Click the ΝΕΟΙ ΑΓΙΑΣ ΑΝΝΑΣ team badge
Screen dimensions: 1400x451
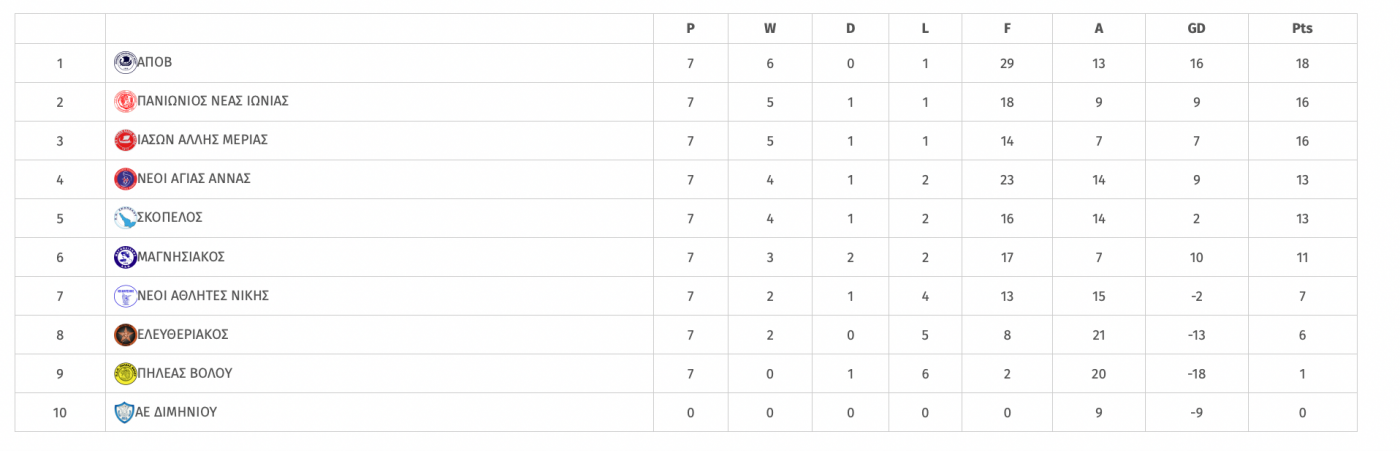[x=125, y=179]
